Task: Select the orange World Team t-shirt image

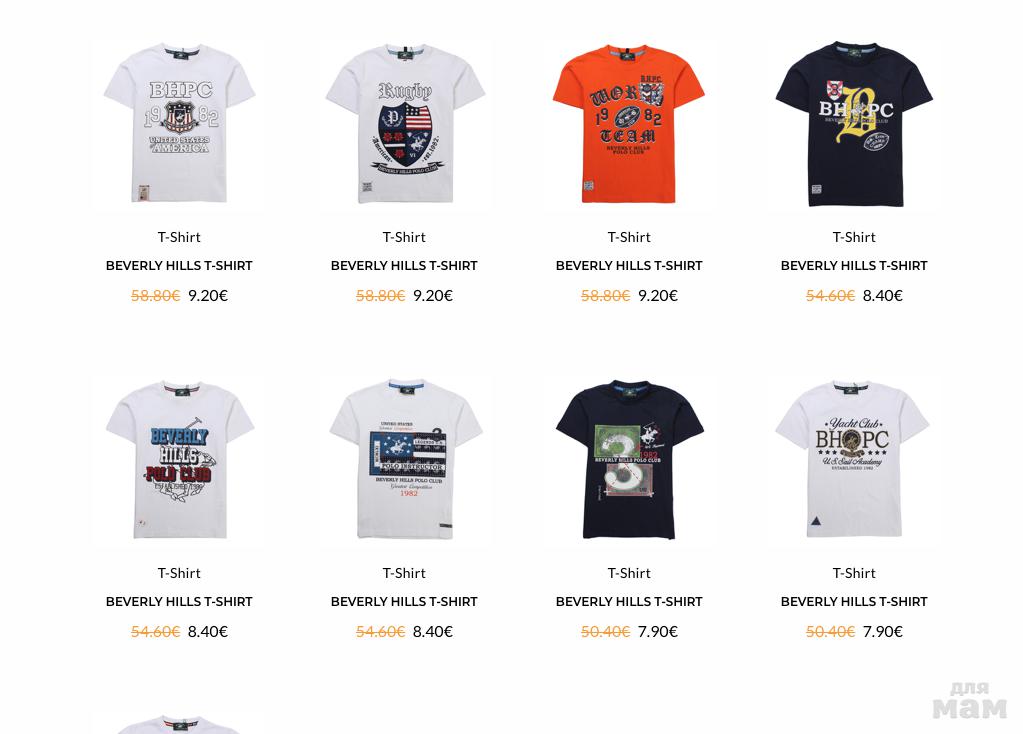Action: 630,125
